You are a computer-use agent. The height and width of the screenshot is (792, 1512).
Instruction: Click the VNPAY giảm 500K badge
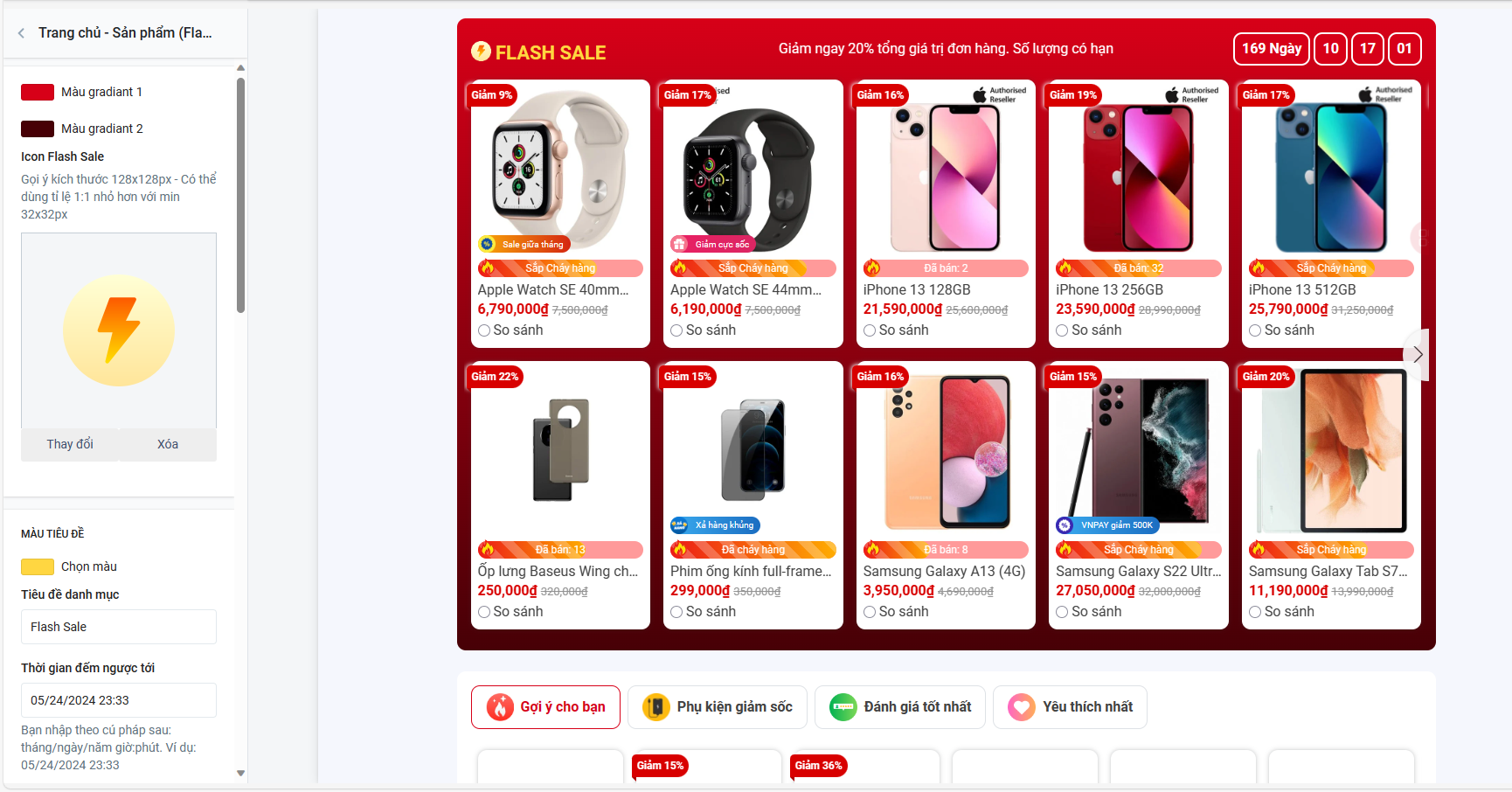click(x=1107, y=525)
